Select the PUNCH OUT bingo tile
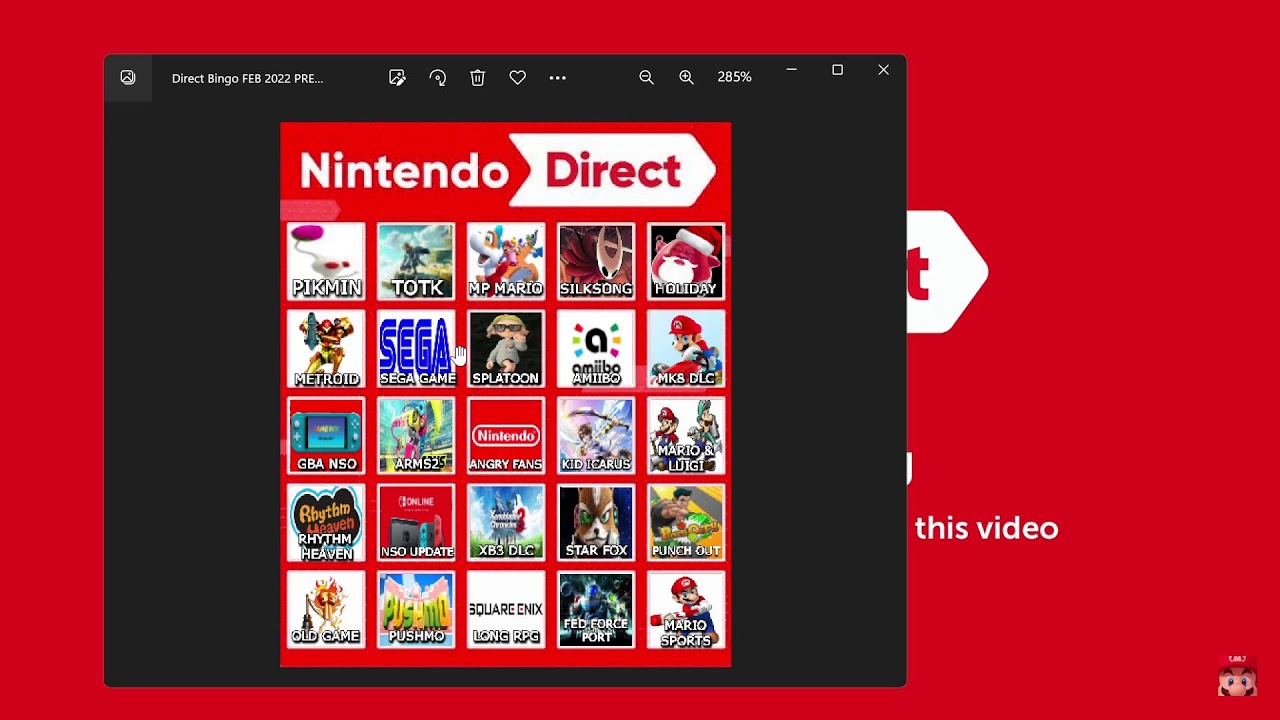Viewport: 1280px width, 720px height. click(x=686, y=523)
